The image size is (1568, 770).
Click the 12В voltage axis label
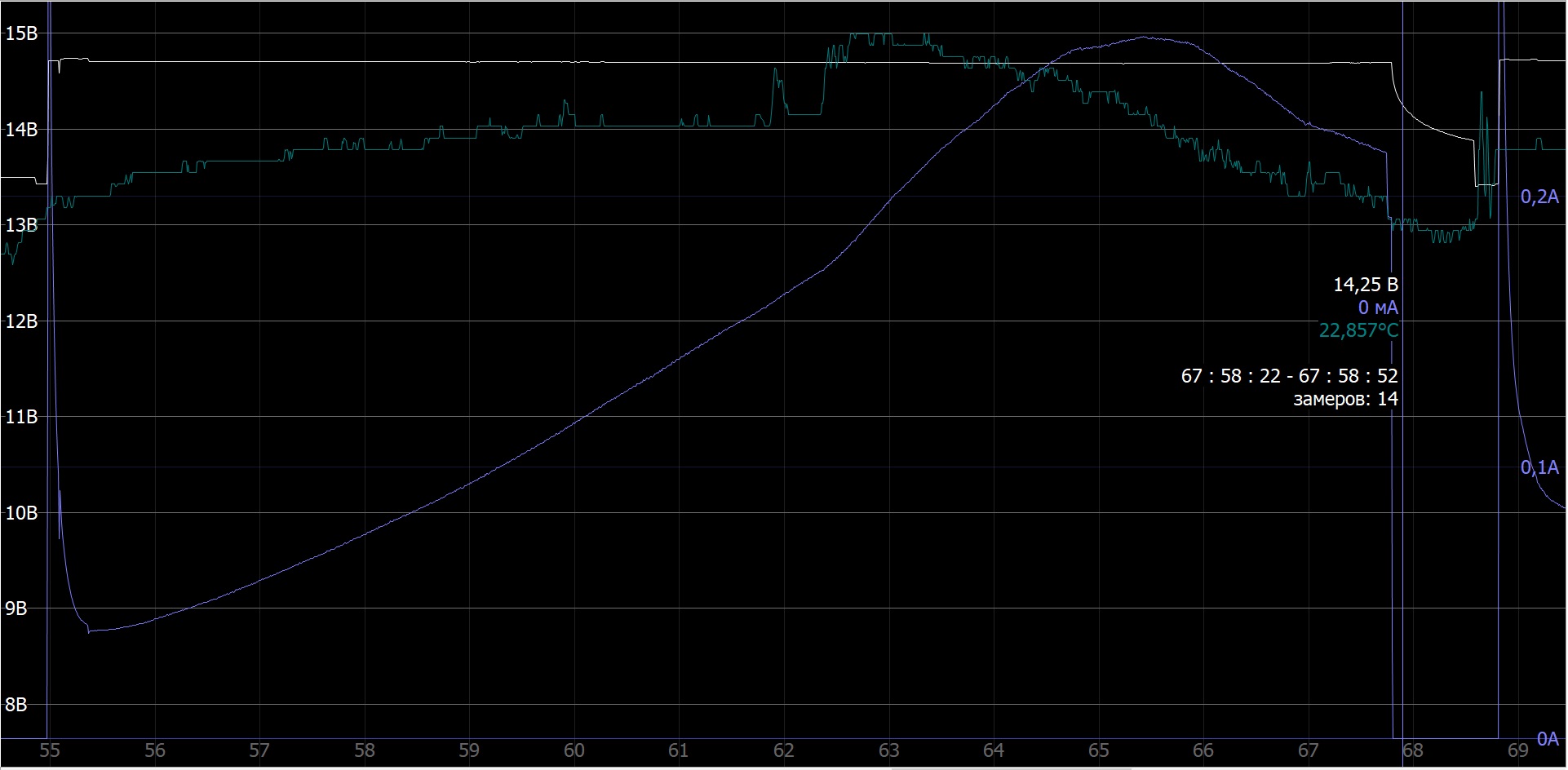pyautogui.click(x=21, y=321)
